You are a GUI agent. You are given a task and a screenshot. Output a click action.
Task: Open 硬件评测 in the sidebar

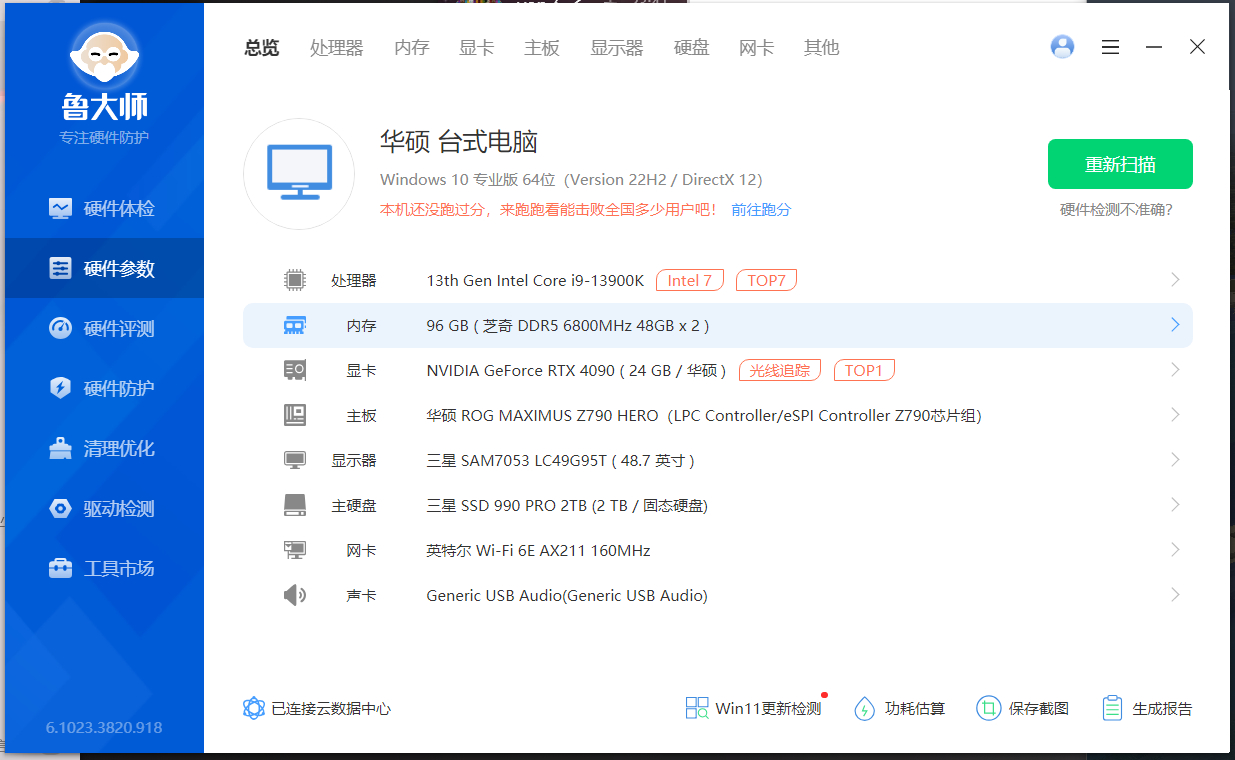click(x=104, y=329)
